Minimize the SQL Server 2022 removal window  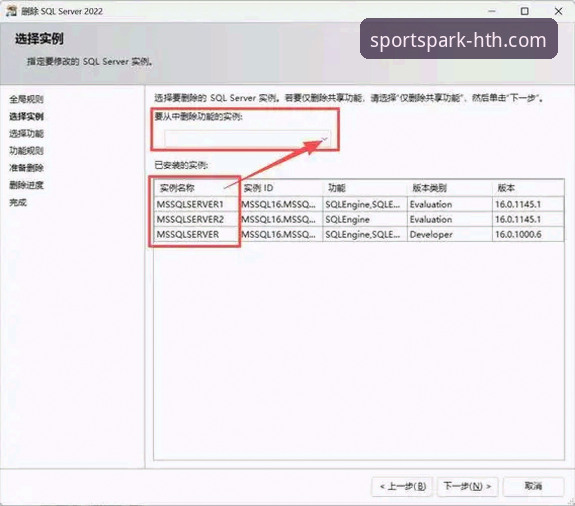coord(492,11)
